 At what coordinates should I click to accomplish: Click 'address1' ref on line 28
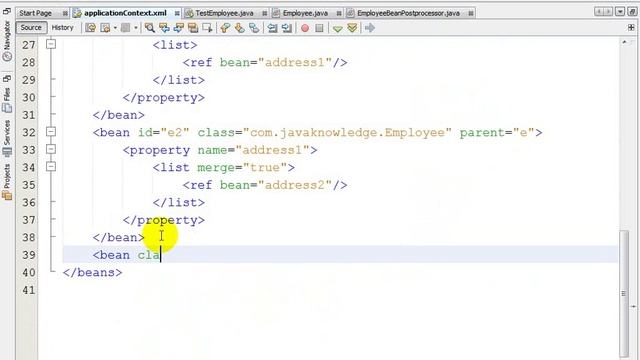point(294,62)
